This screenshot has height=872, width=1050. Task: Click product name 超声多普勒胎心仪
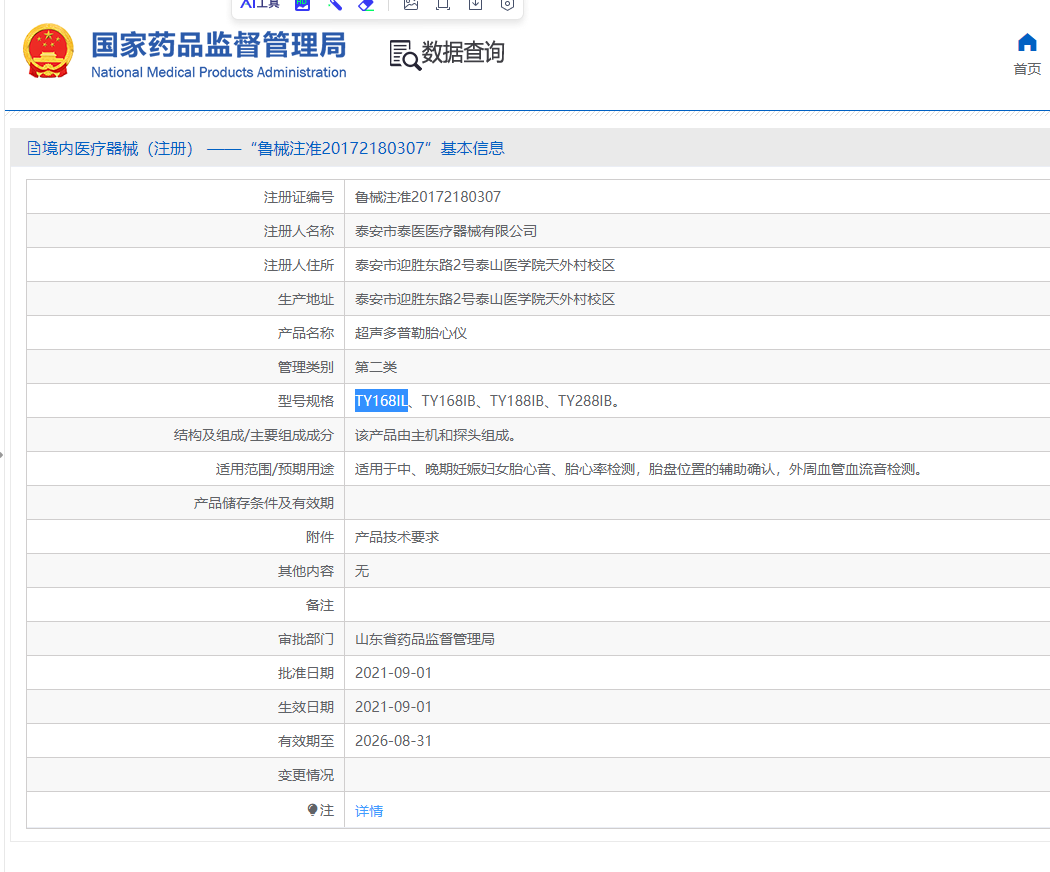[x=410, y=333]
